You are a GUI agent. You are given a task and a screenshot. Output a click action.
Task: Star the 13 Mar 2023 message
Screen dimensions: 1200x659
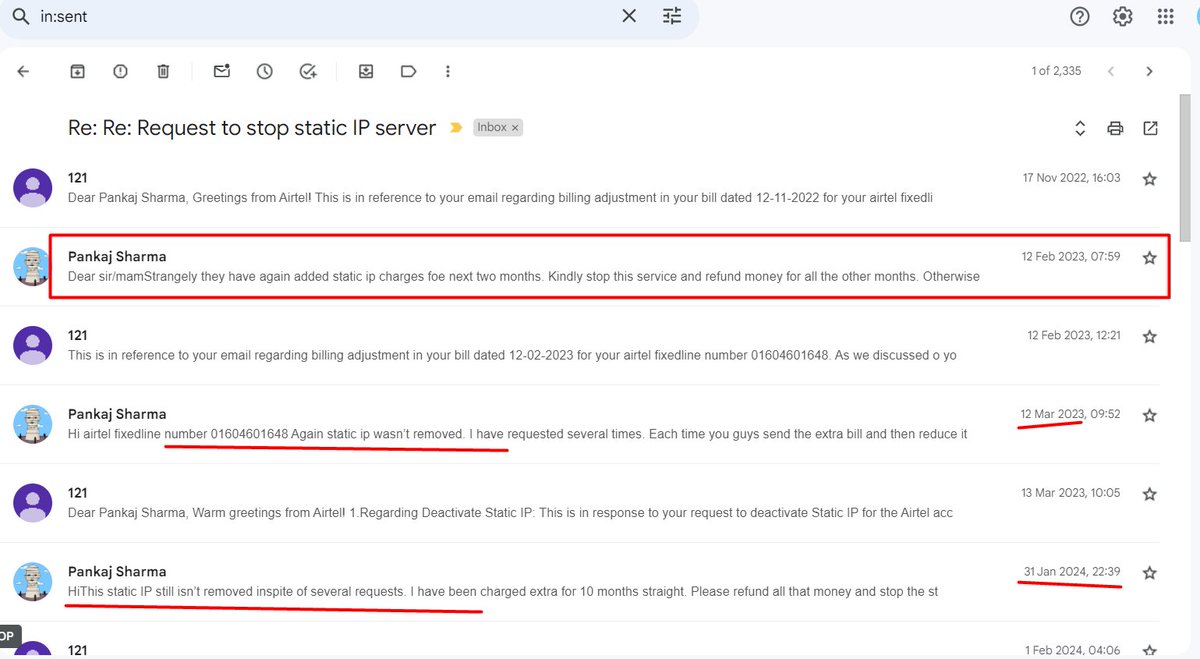(1150, 494)
